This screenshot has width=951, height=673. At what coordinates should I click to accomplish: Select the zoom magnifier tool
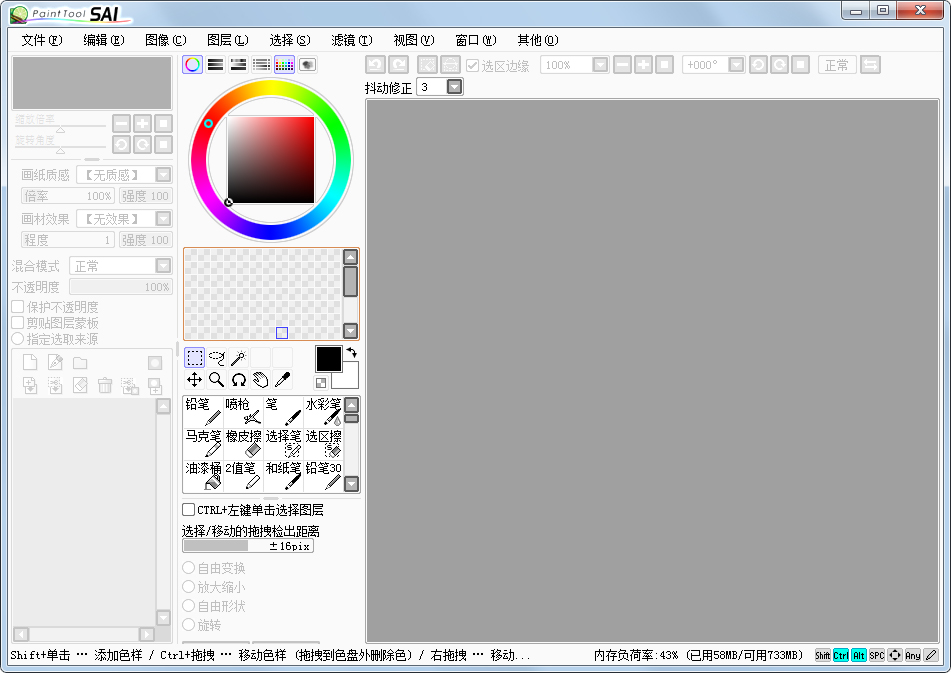(217, 380)
